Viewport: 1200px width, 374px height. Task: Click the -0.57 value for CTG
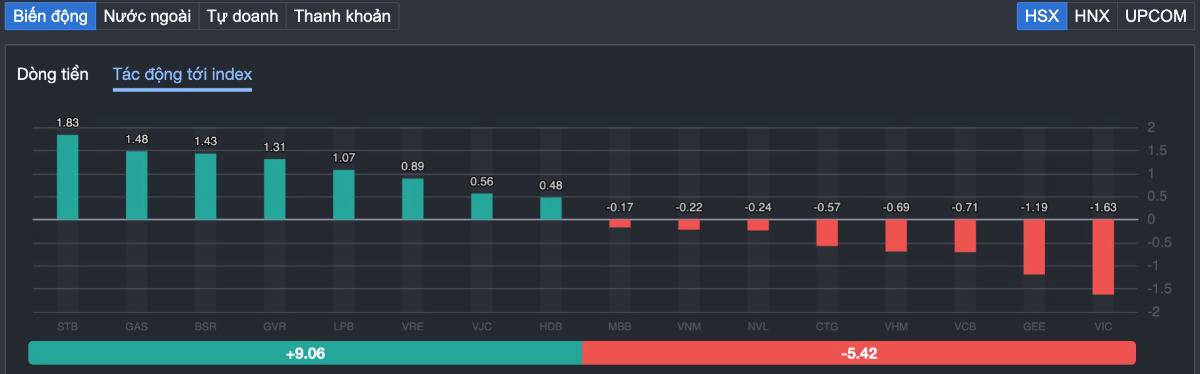click(827, 207)
